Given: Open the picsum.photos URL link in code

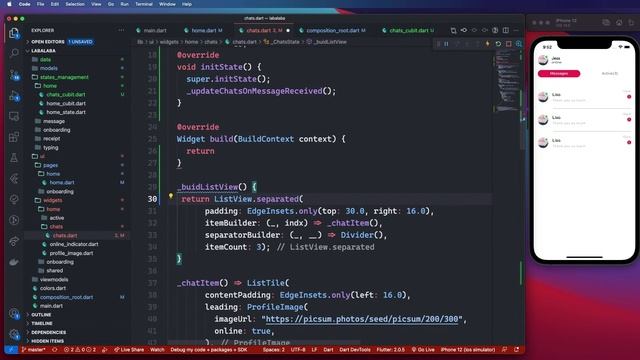Looking at the screenshot, I should (x=362, y=319).
